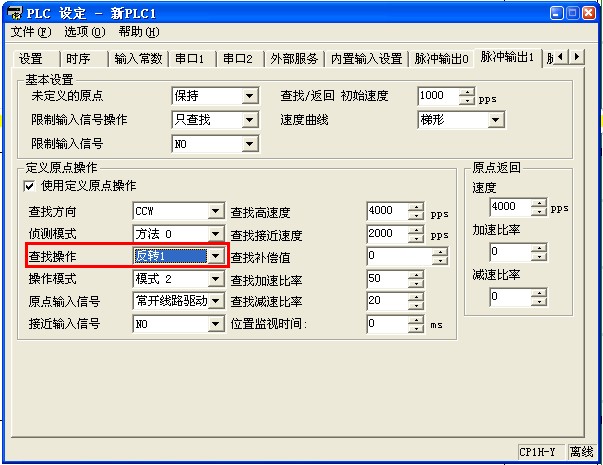Decrease the 减速比率 spinner value
Viewport: 603px width, 465px height.
pyautogui.click(x=539, y=301)
